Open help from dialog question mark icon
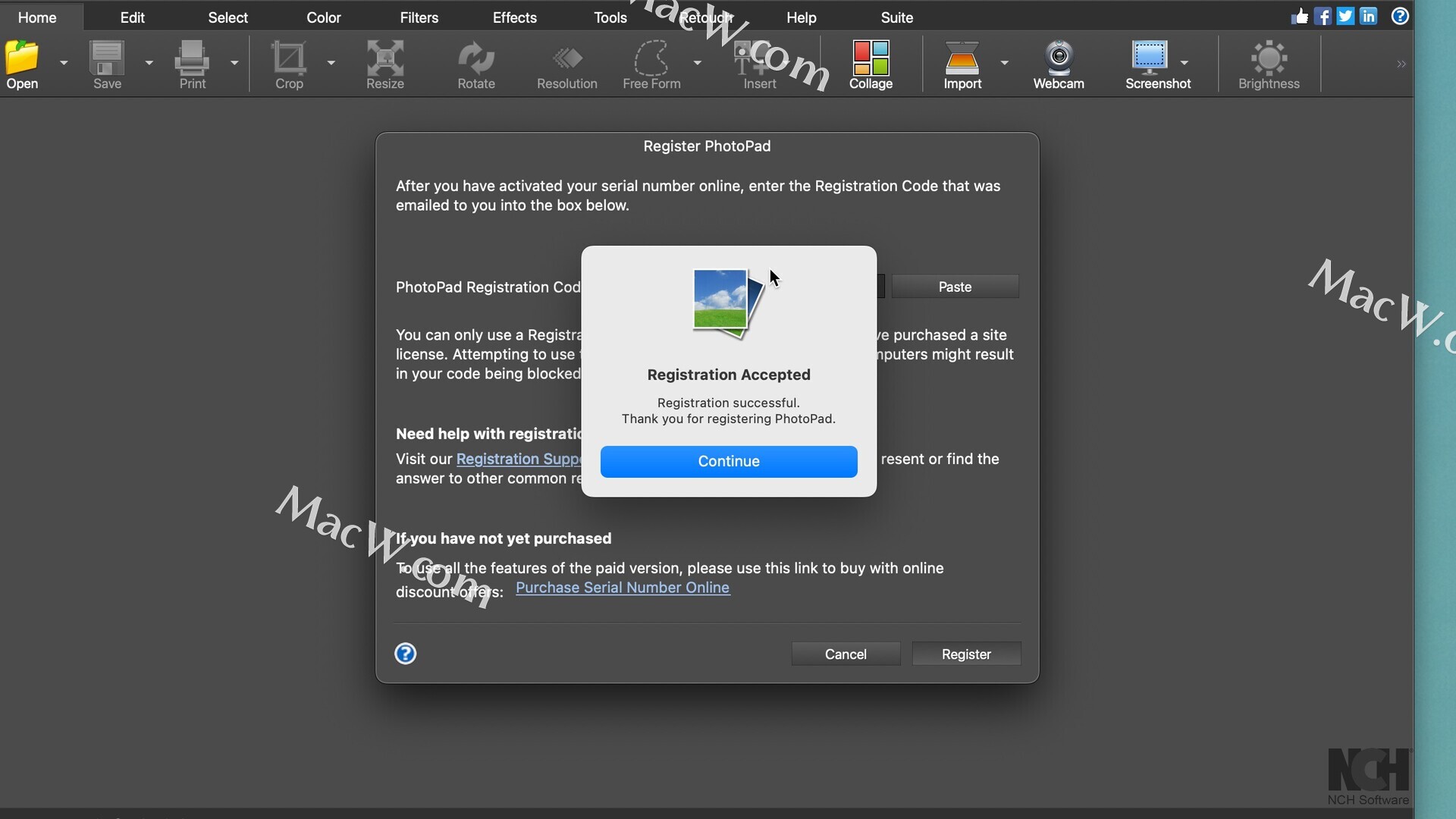1456x819 pixels. coord(406,654)
